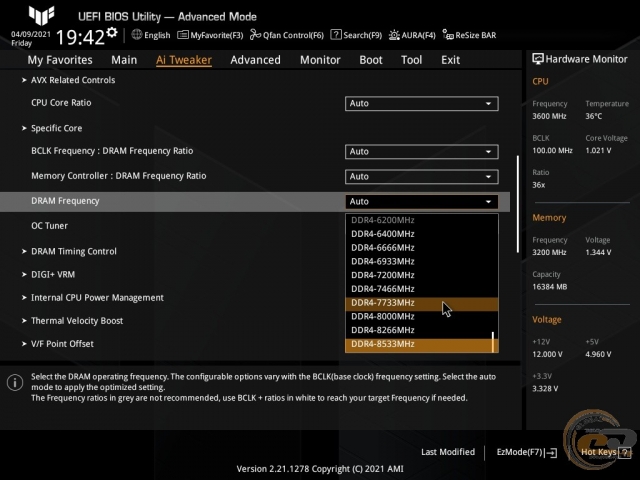Click the Hot Keys question icon

click(x=624, y=452)
